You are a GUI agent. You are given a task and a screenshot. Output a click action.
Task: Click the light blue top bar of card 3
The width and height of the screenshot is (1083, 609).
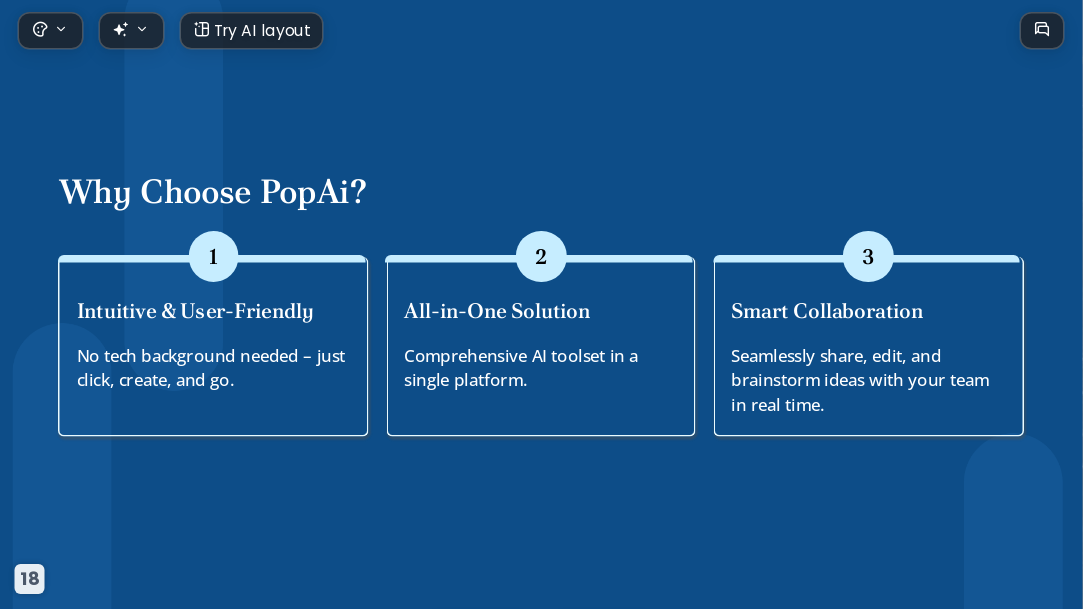(x=957, y=259)
